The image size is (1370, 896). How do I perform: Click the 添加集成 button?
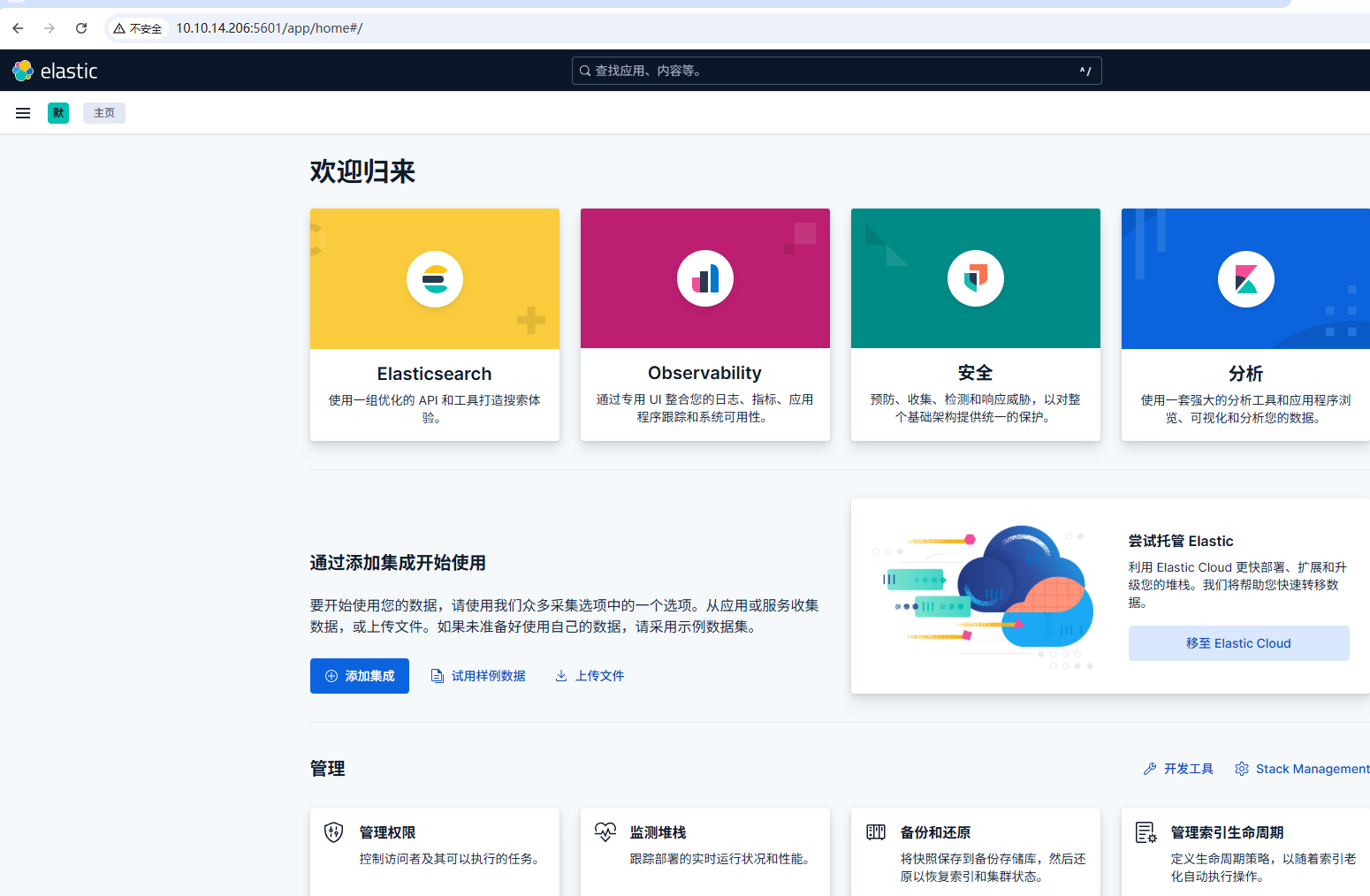tap(360, 676)
